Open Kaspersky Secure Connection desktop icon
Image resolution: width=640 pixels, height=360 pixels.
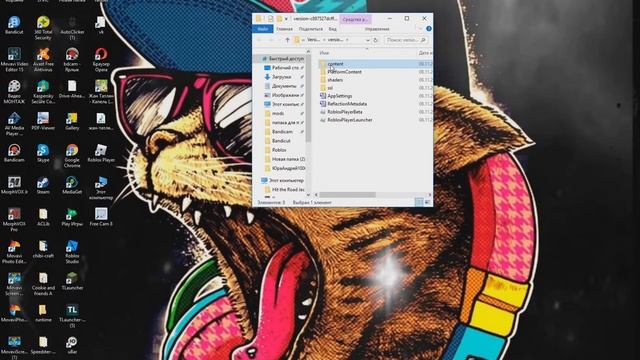pyautogui.click(x=43, y=91)
